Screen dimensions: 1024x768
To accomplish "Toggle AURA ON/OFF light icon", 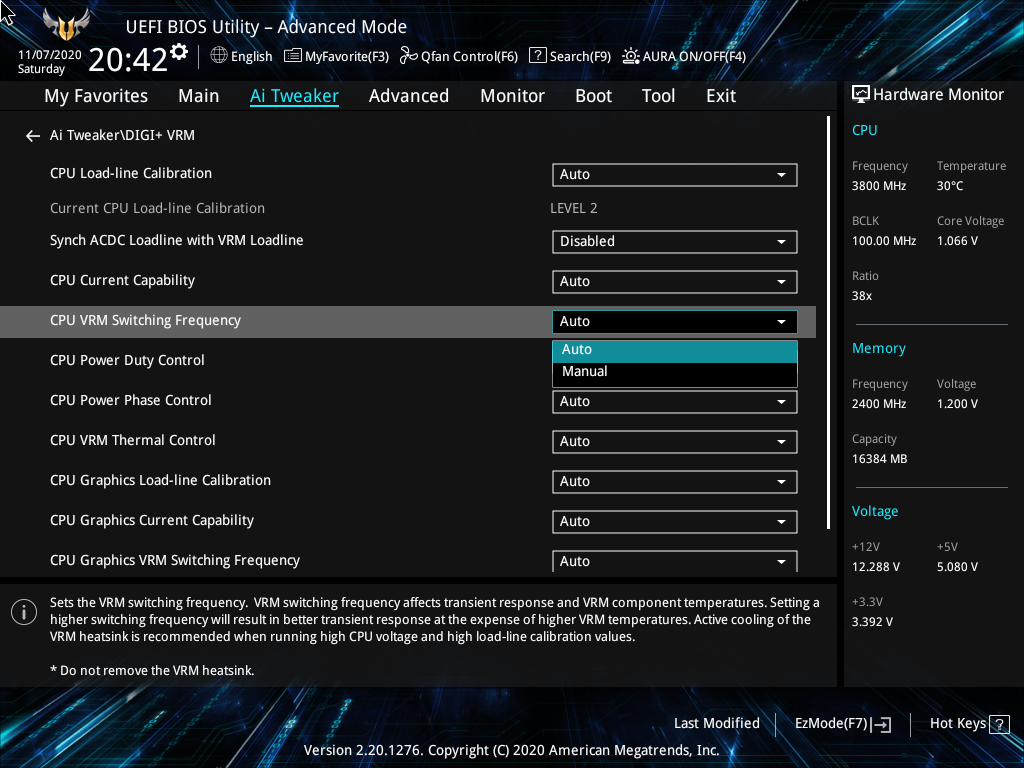I will [x=630, y=56].
